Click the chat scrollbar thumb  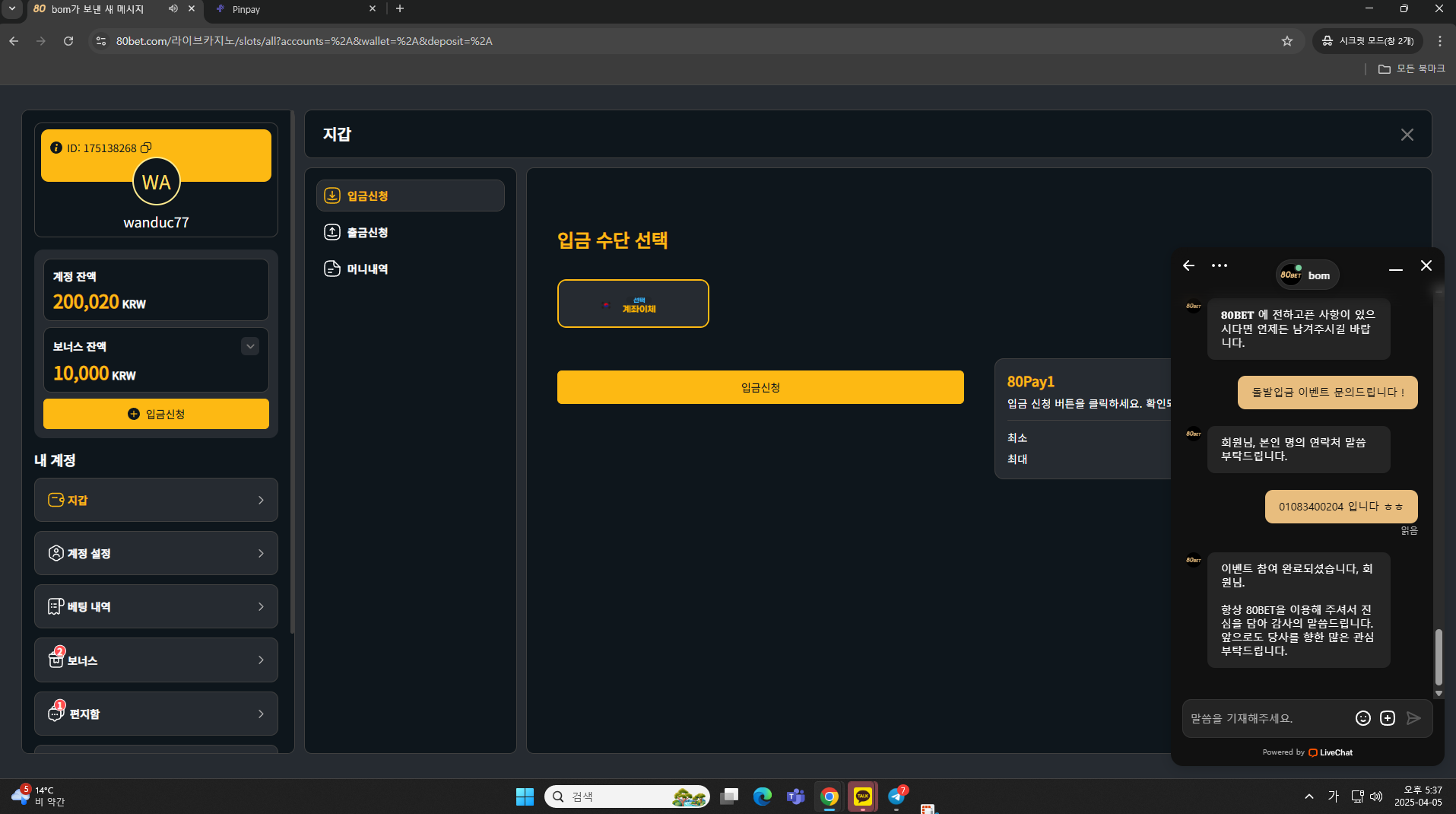tap(1439, 657)
